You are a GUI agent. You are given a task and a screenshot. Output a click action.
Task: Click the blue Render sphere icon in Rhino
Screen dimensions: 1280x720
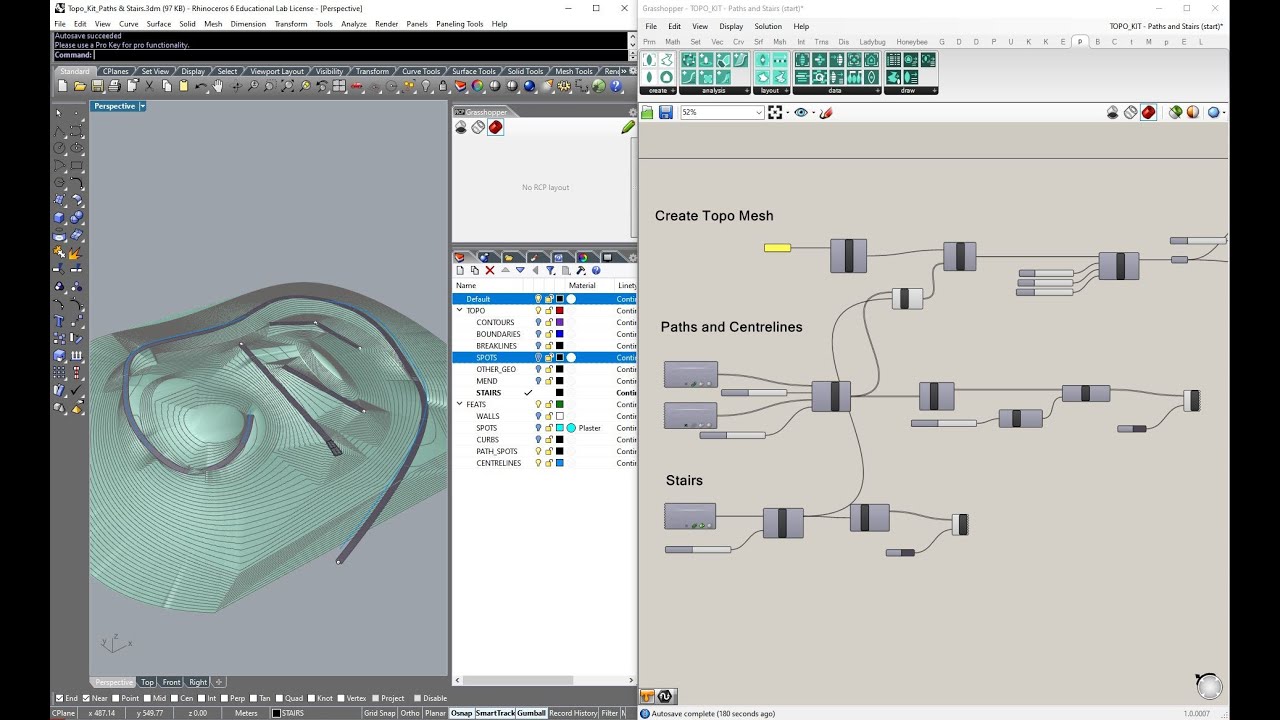(x=529, y=87)
